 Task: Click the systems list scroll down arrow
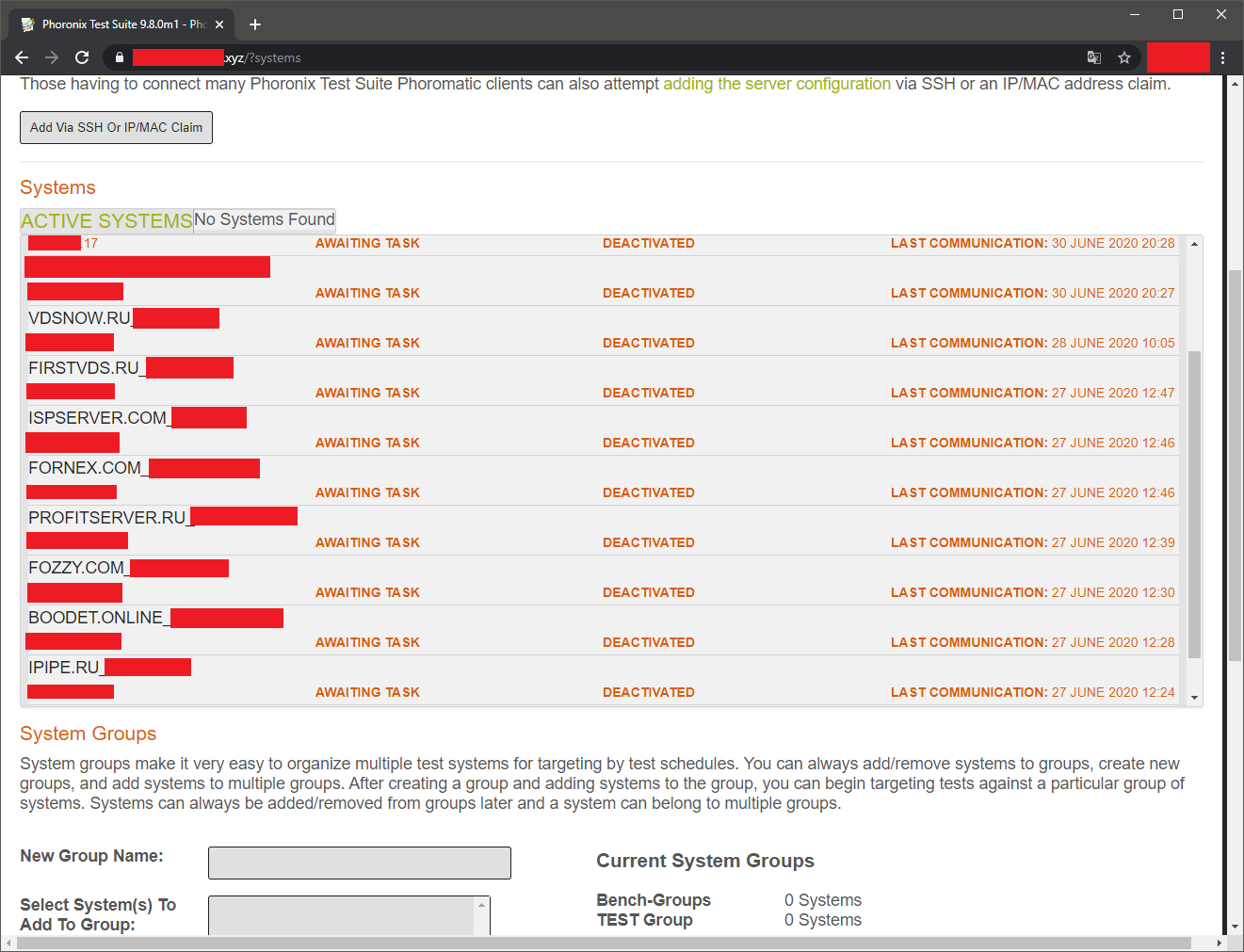click(1194, 698)
